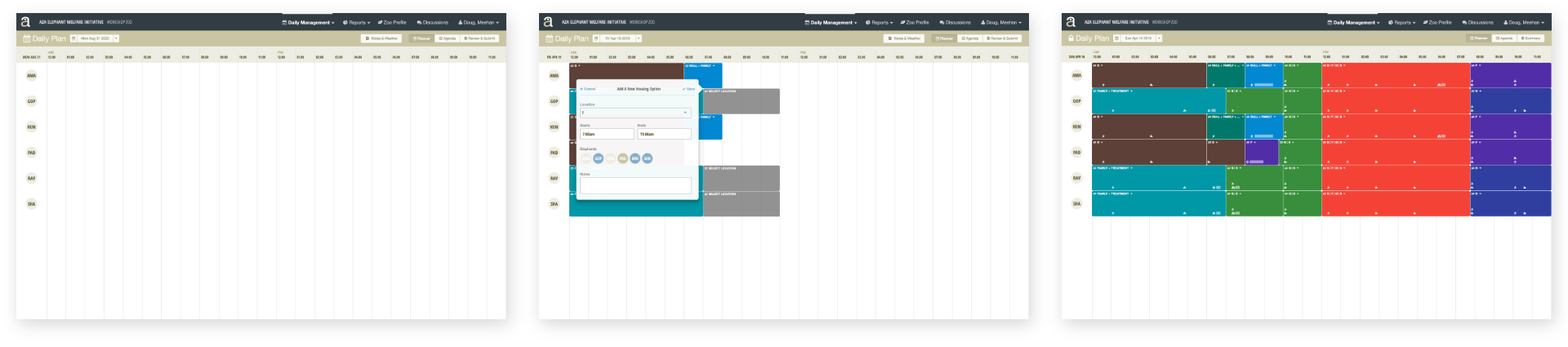
Task: Click the 'a' logo in Apr 19 plan window
Action: click(548, 22)
